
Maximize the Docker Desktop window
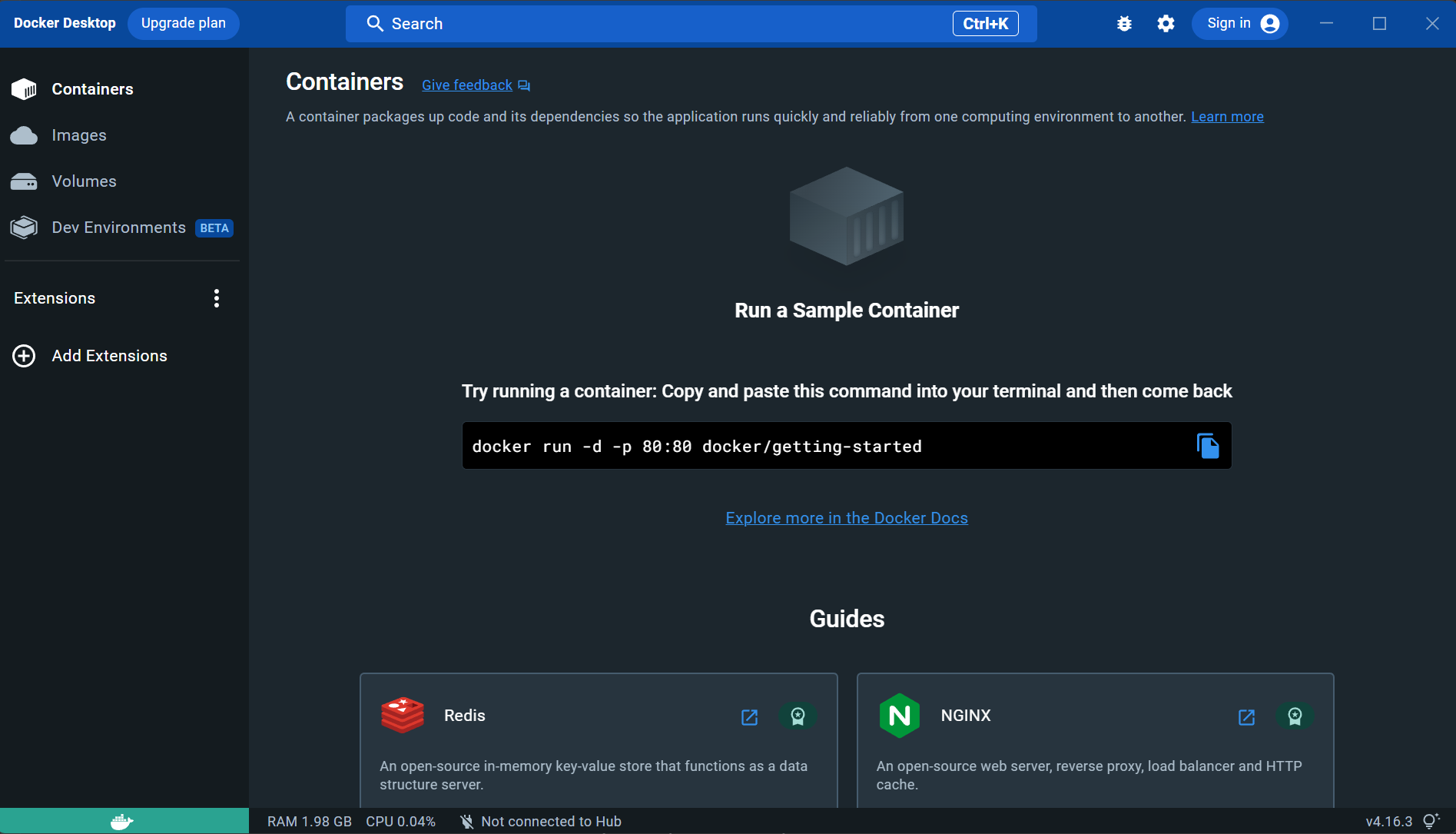1379,24
